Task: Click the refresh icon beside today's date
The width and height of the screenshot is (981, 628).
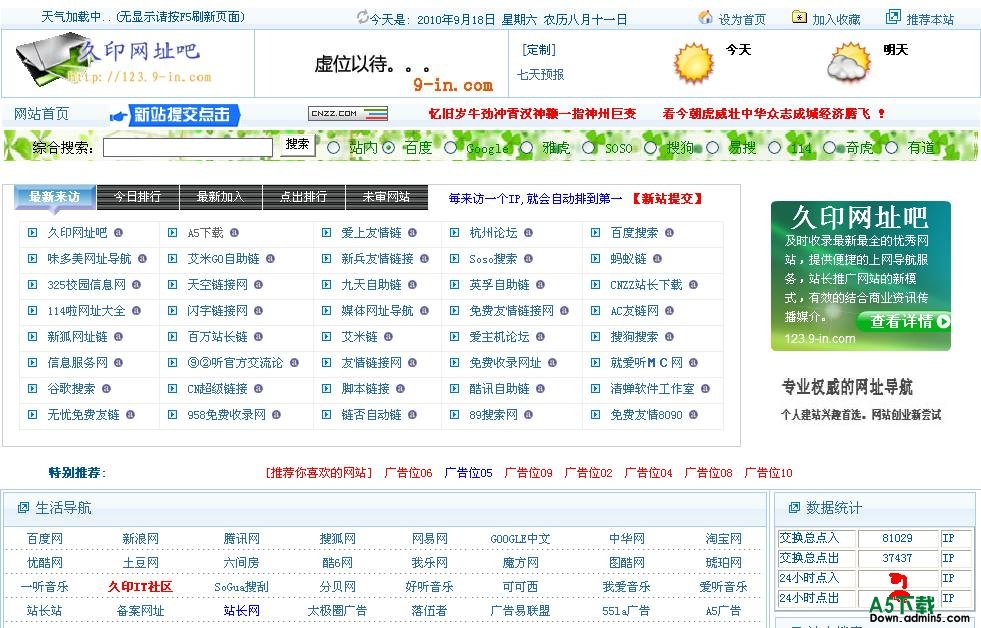Action: coord(362,17)
